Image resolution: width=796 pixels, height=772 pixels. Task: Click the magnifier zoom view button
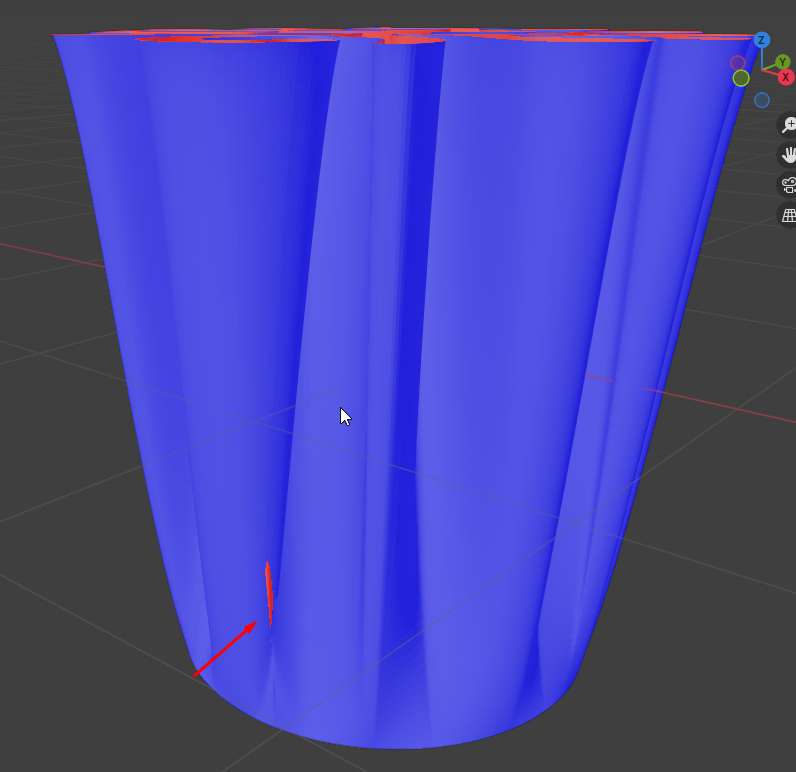point(788,124)
